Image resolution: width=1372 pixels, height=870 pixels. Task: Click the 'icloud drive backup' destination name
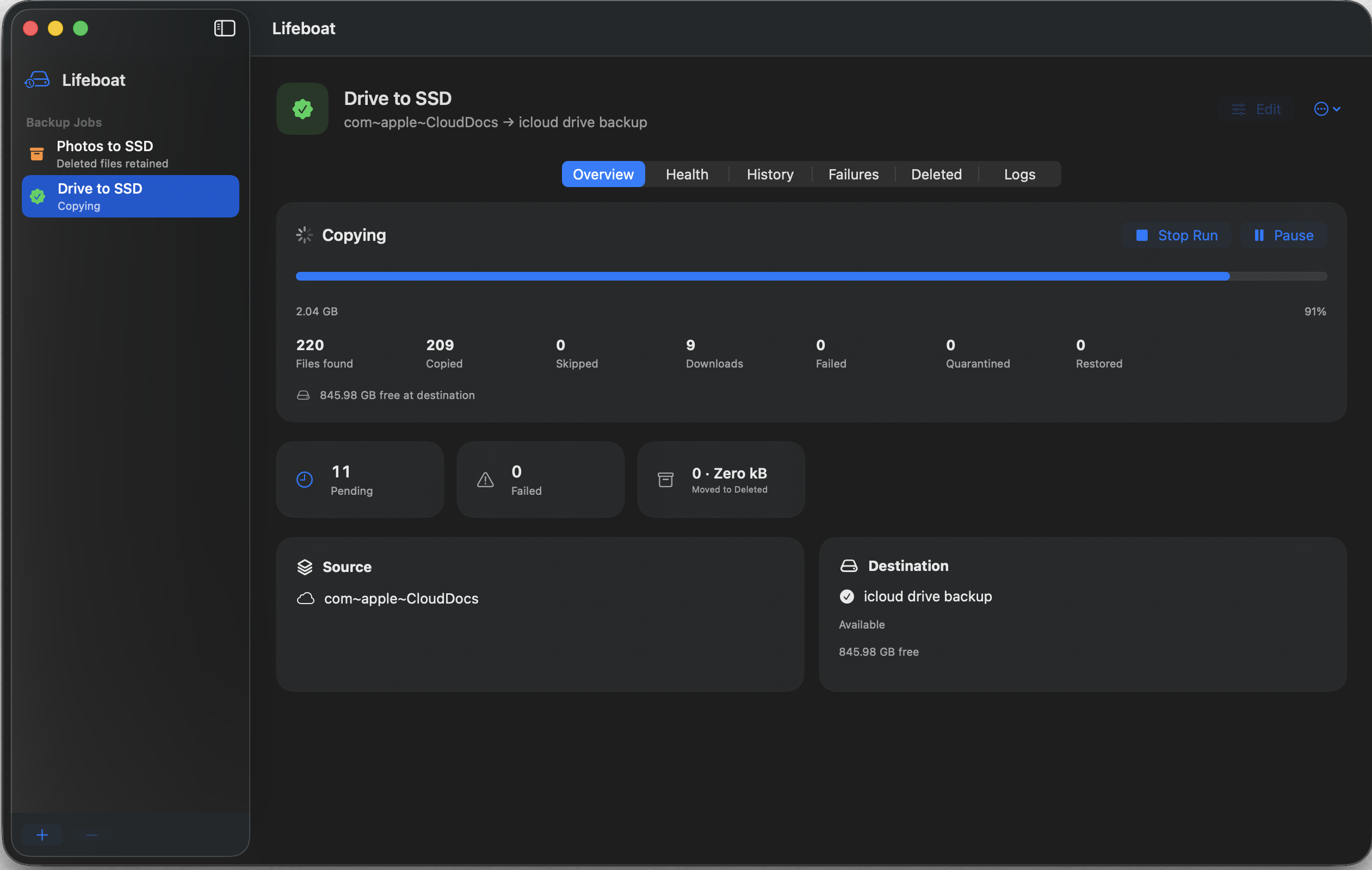[928, 596]
